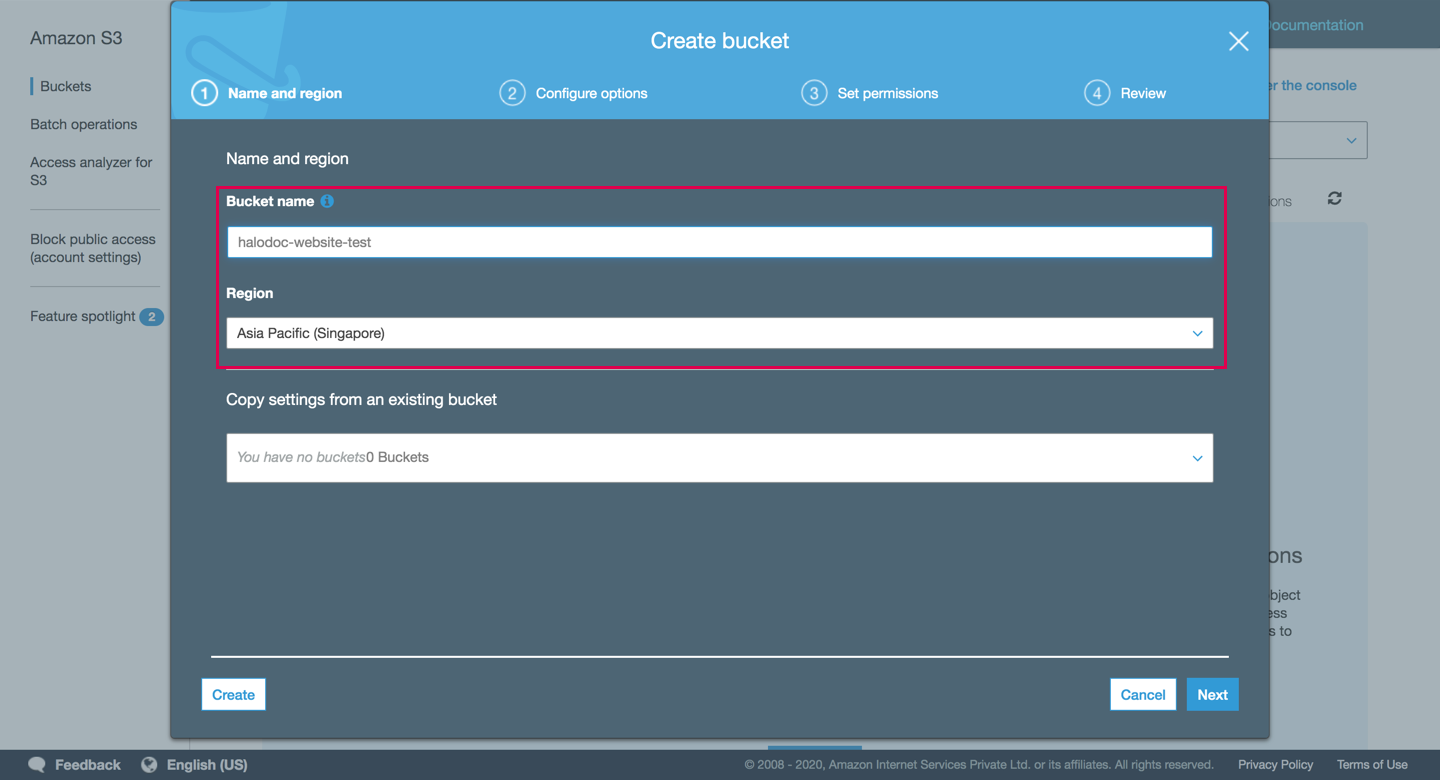Click the Feature spotlight badge showing 2
The image size is (1440, 780).
pyautogui.click(x=151, y=317)
